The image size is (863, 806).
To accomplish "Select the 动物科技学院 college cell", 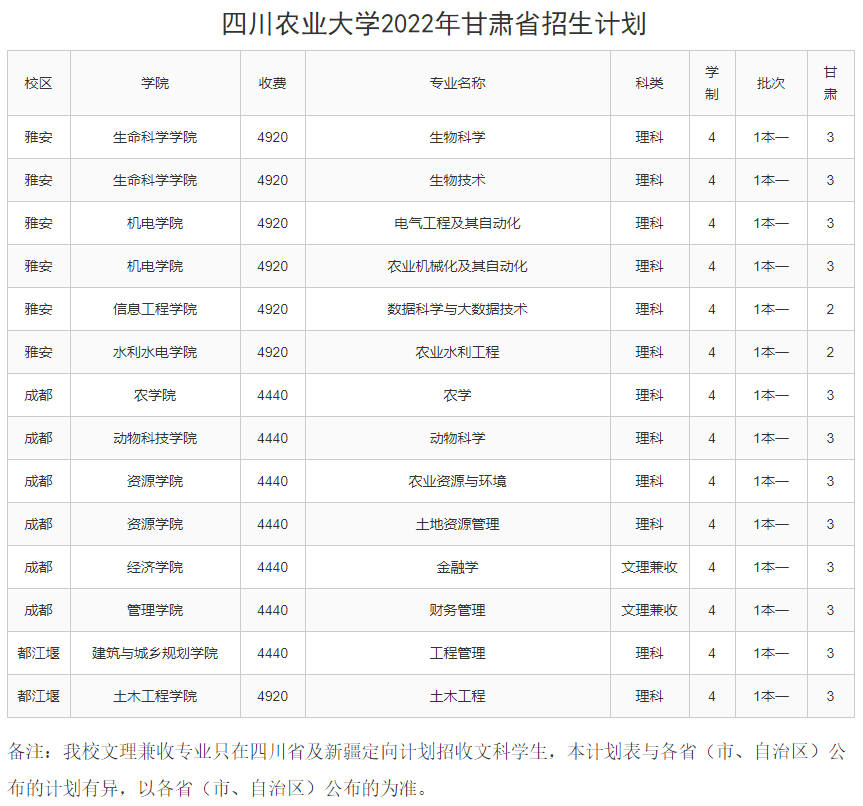I will click(x=155, y=438).
